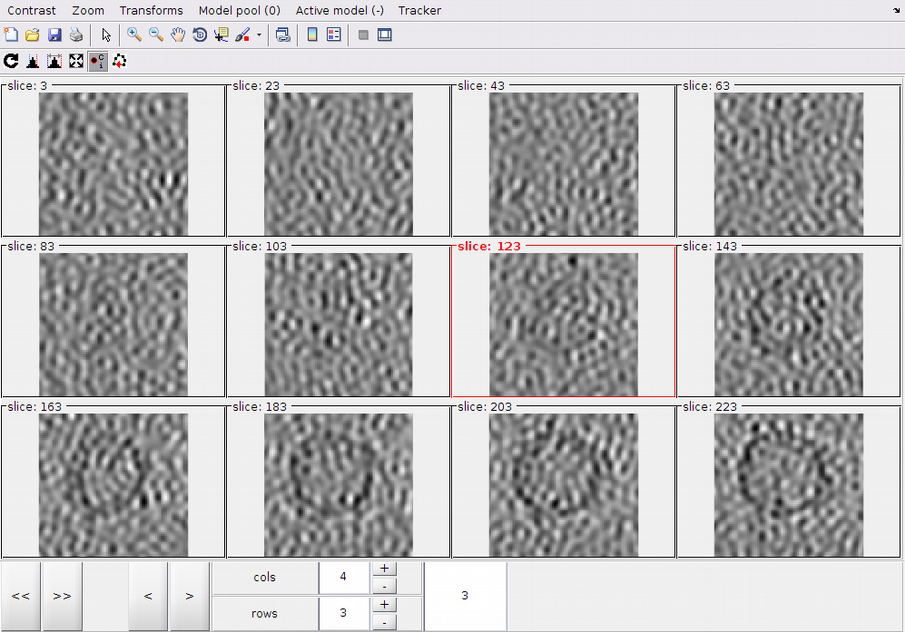Viewport: 905px width, 632px height.
Task: Select the highlighted slice 123 thumbnail
Action: pos(563,324)
